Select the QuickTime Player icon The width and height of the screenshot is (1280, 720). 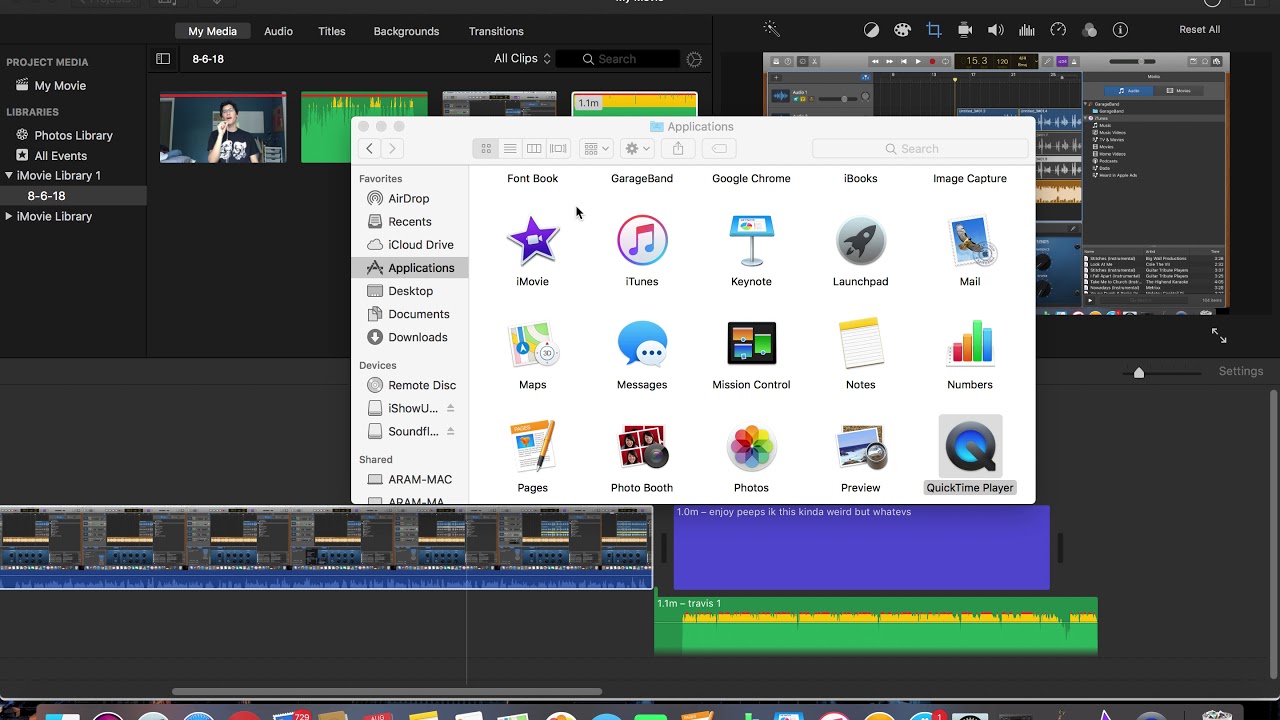point(970,447)
